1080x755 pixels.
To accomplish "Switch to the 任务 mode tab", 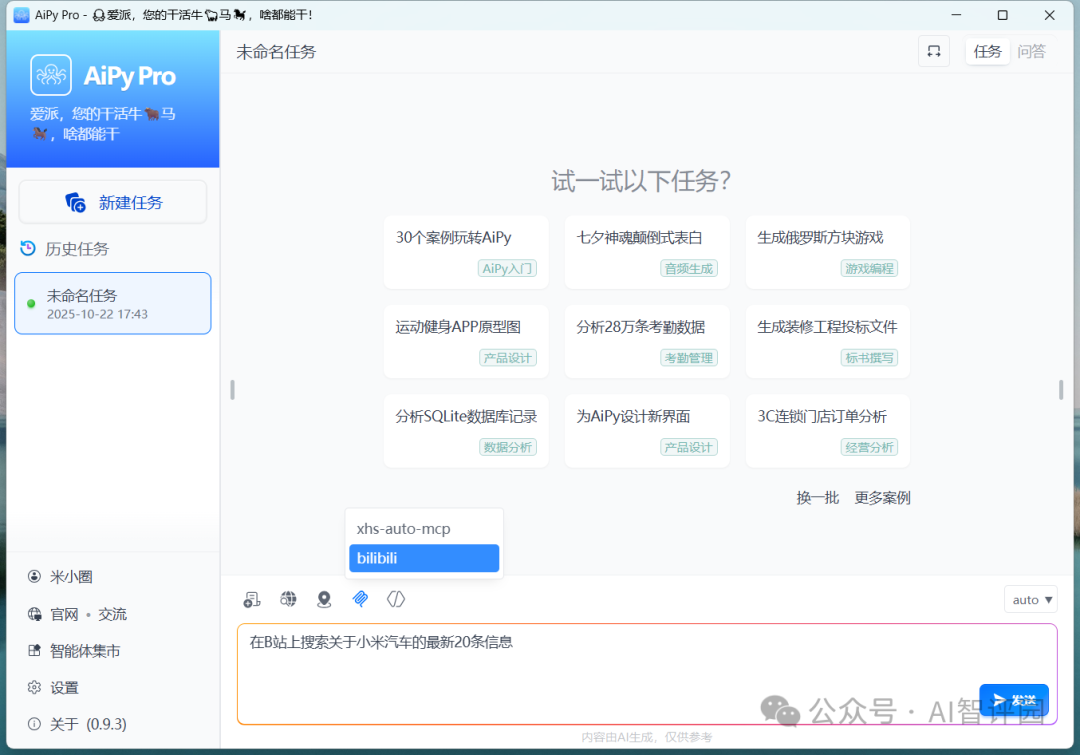I will tap(988, 52).
